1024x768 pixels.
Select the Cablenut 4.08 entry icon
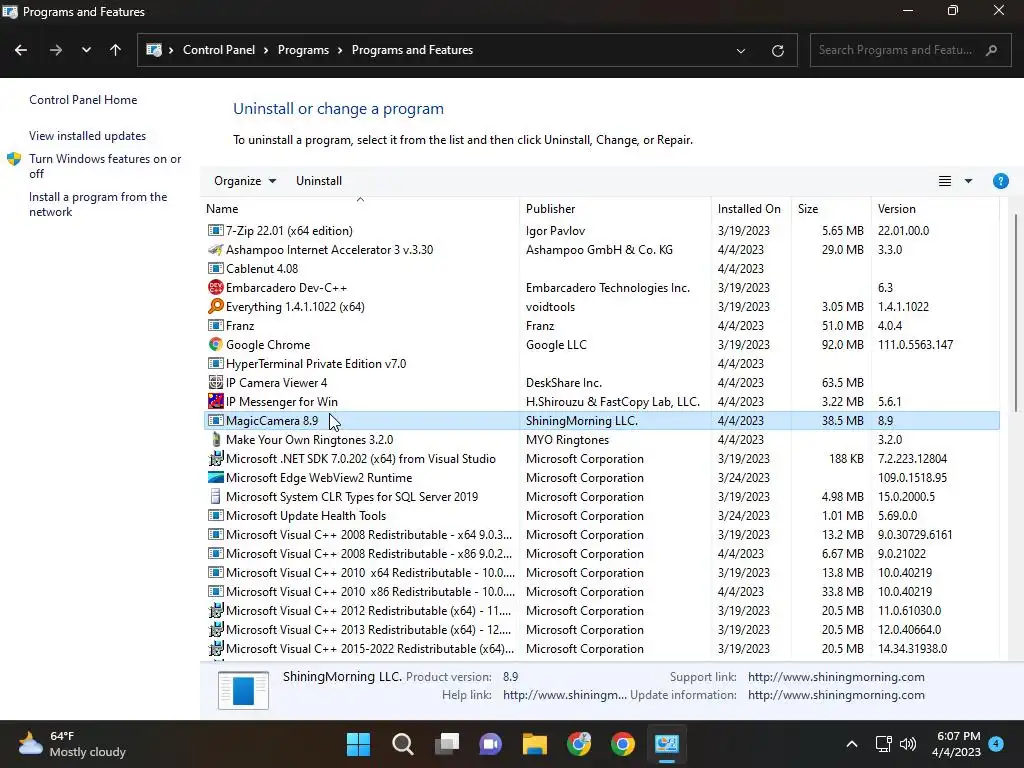pyautogui.click(x=216, y=268)
